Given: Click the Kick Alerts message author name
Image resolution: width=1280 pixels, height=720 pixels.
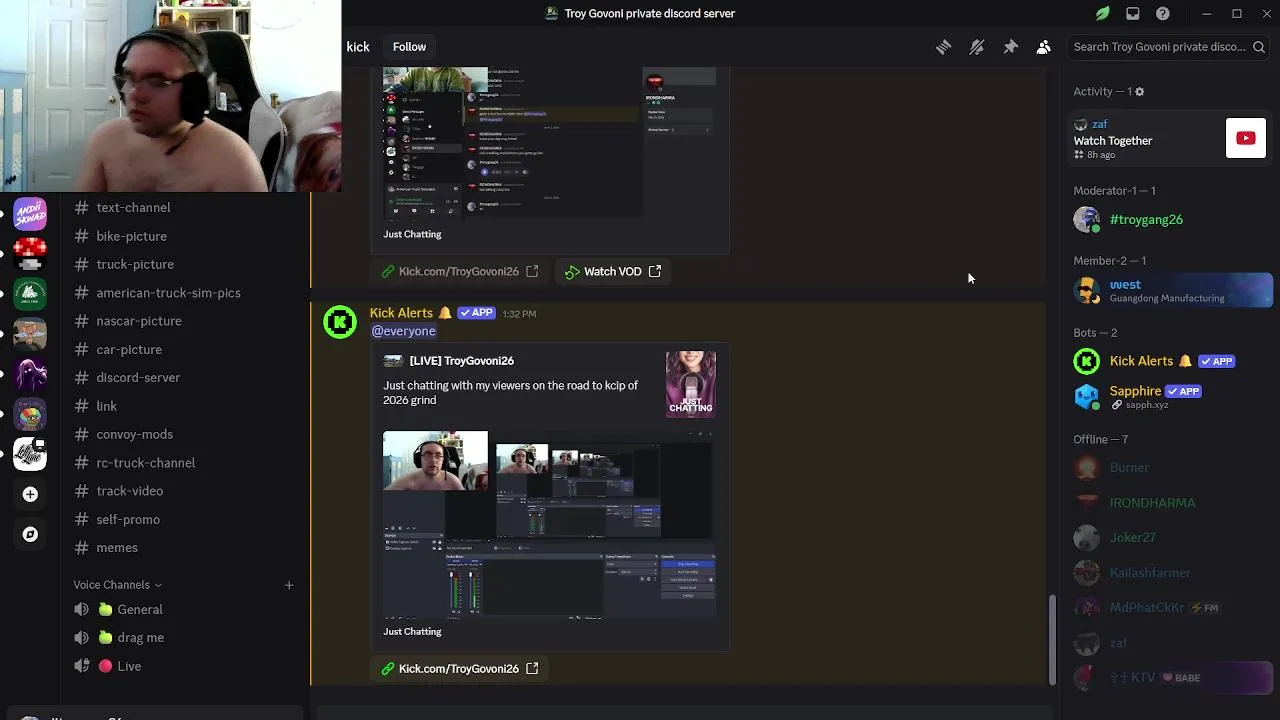Looking at the screenshot, I should pos(401,313).
